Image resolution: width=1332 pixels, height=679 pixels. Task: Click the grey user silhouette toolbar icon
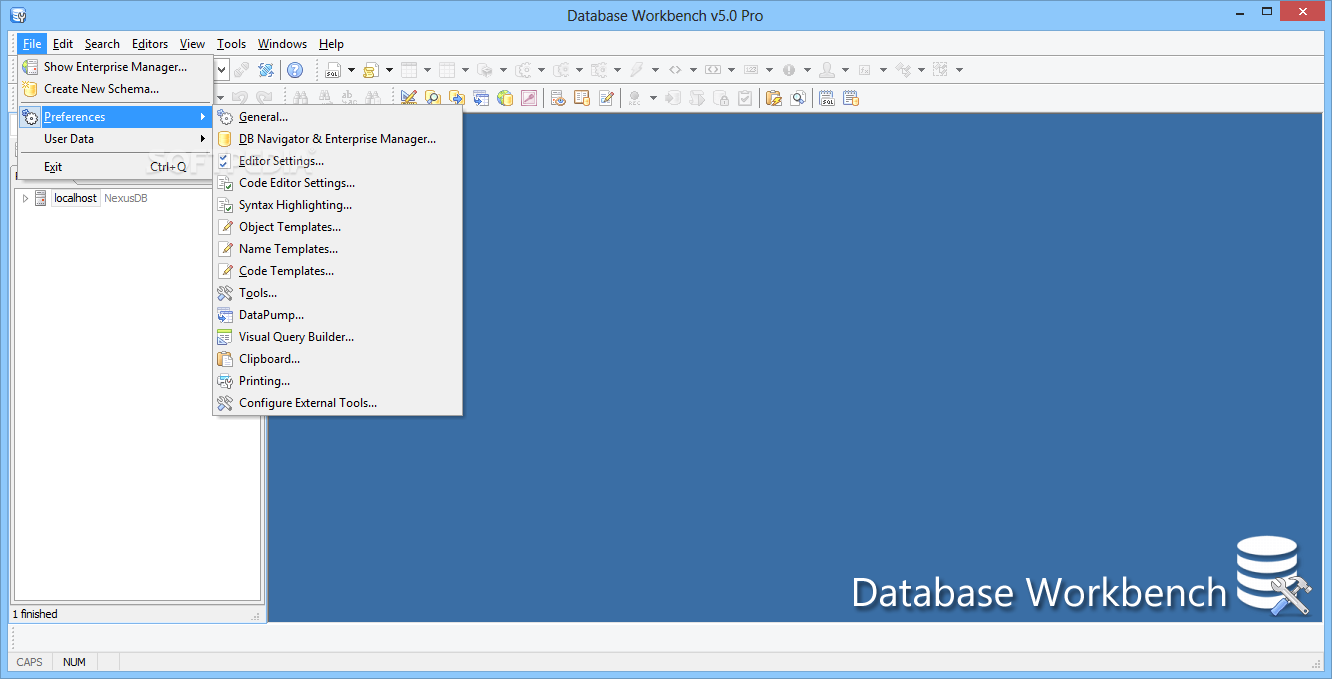(827, 70)
